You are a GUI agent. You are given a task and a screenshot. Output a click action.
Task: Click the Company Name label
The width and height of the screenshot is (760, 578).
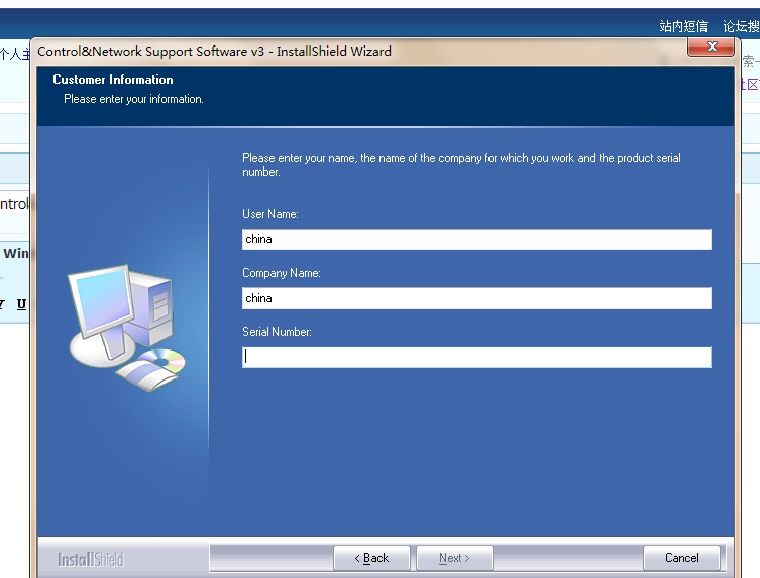point(281,273)
